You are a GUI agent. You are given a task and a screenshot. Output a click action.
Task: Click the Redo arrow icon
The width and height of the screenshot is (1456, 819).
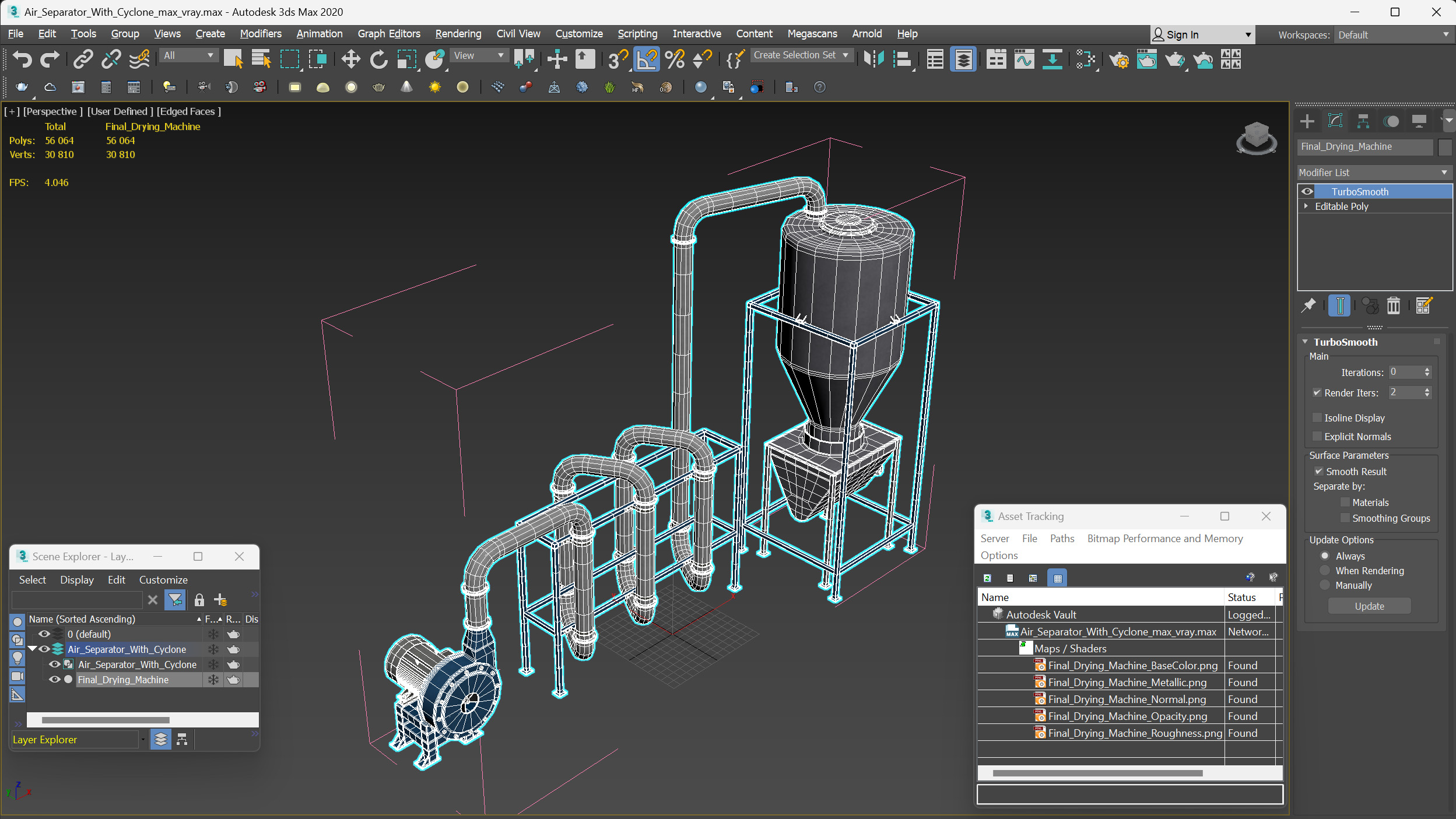click(50, 59)
